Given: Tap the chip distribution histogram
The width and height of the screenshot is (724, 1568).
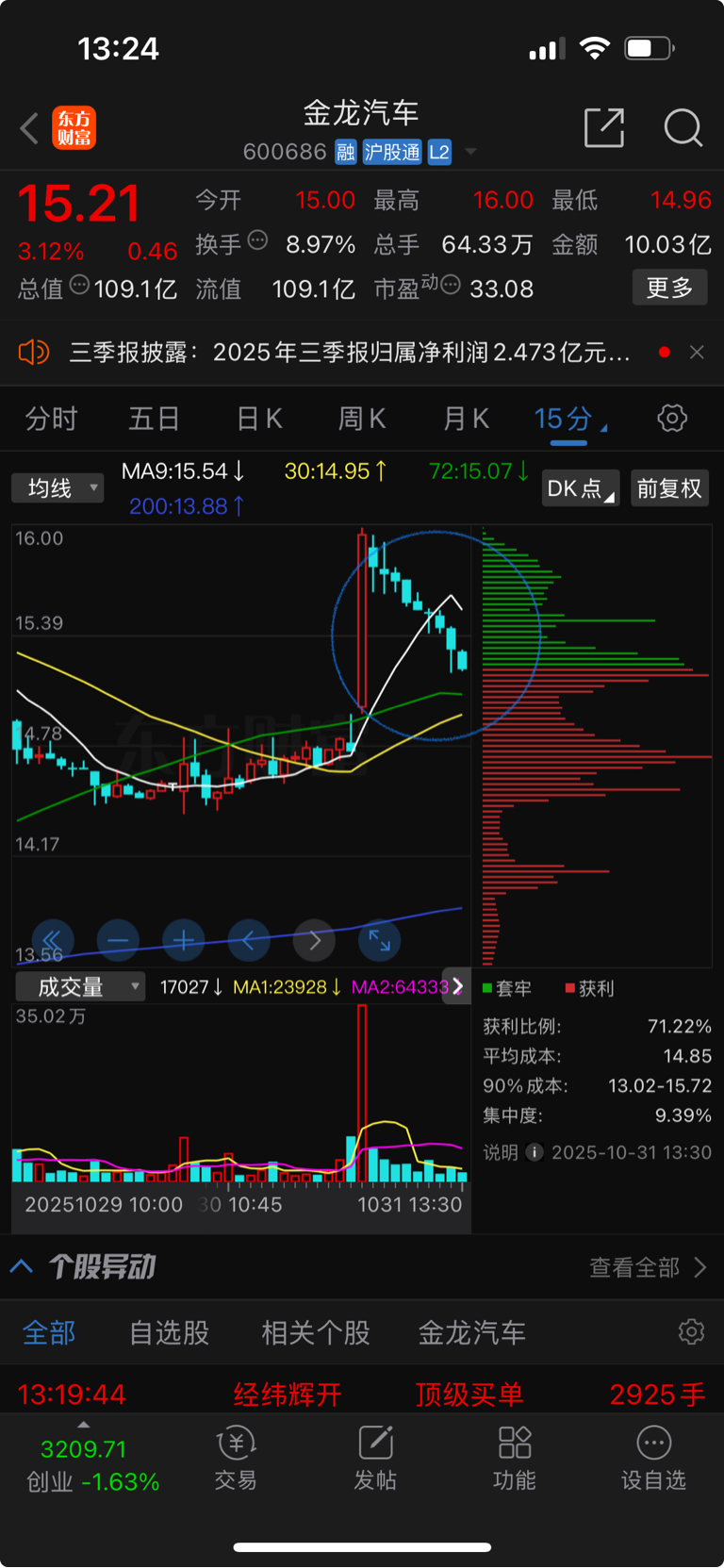Looking at the screenshot, I should [596, 747].
